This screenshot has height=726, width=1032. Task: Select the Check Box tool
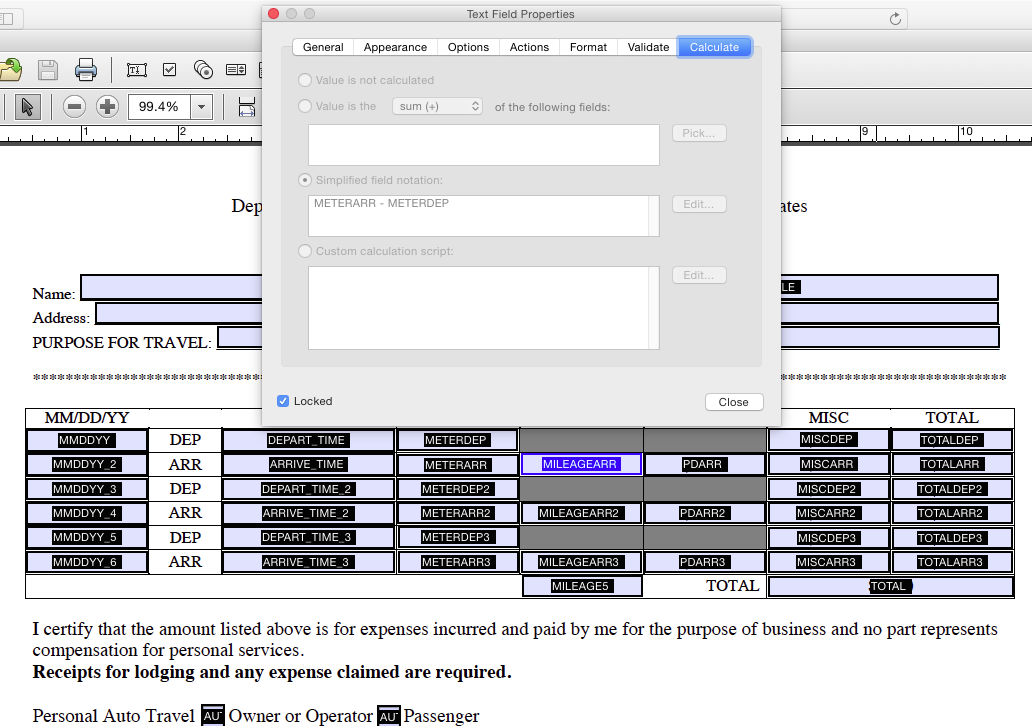(x=170, y=69)
